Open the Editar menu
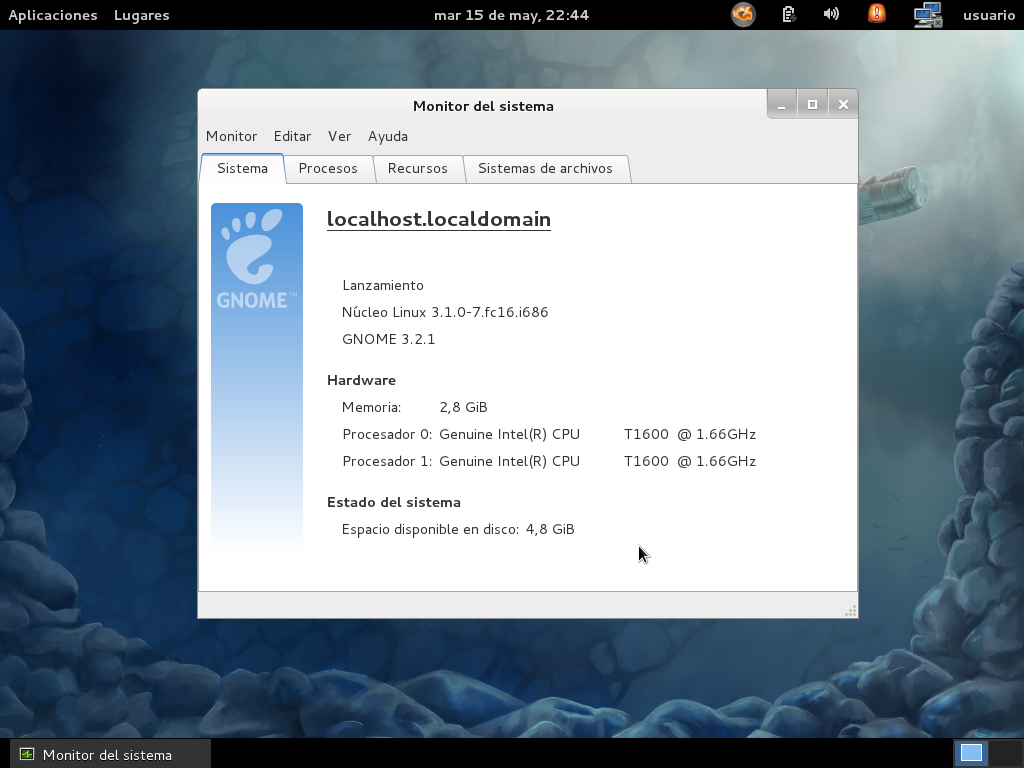1024x768 pixels. 292,136
